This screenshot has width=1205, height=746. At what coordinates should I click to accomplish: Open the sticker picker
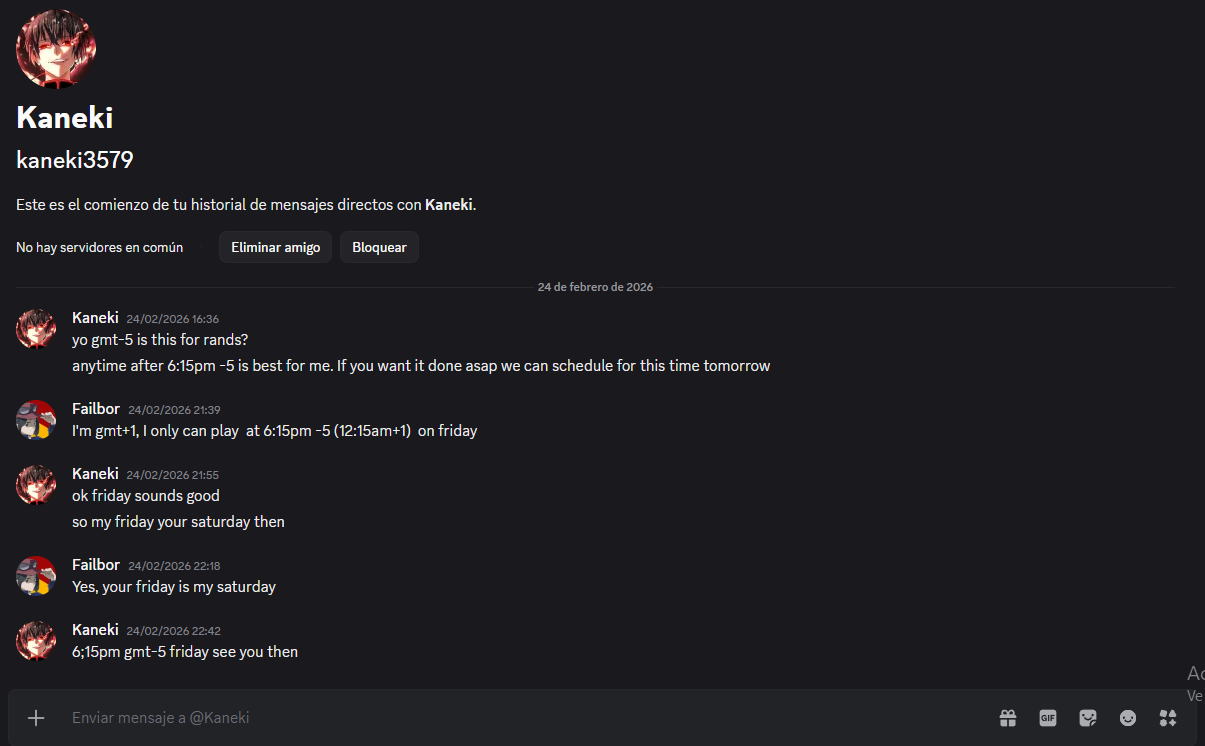click(x=1088, y=718)
